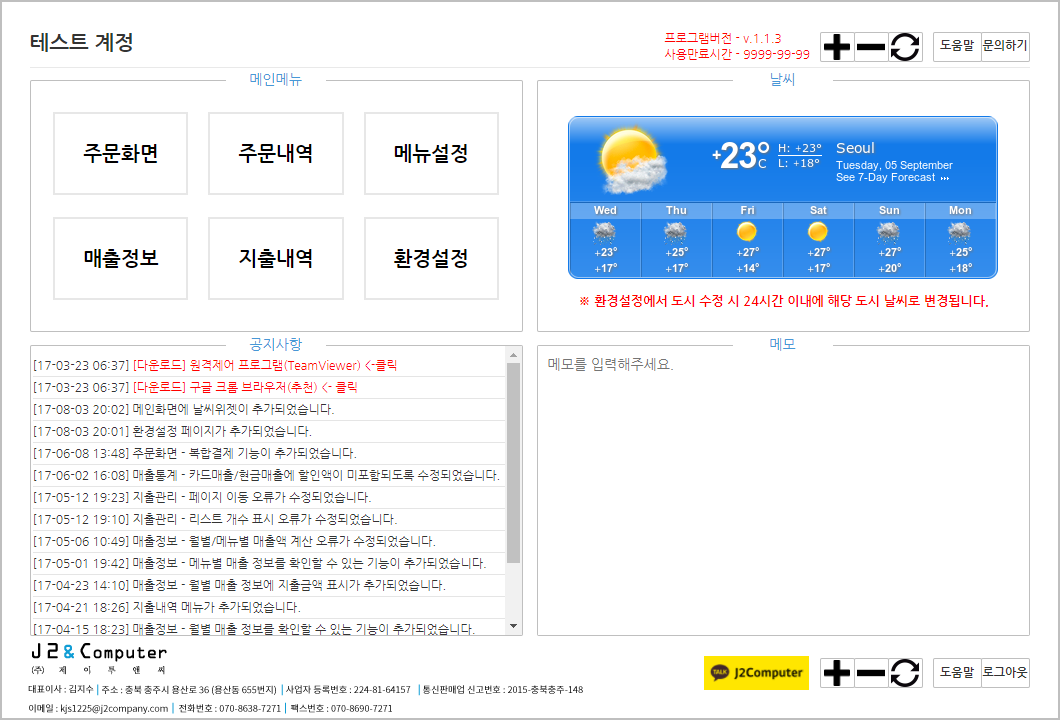Select the Sat sunny forecast icon
The image size is (1060, 720).
click(818, 233)
